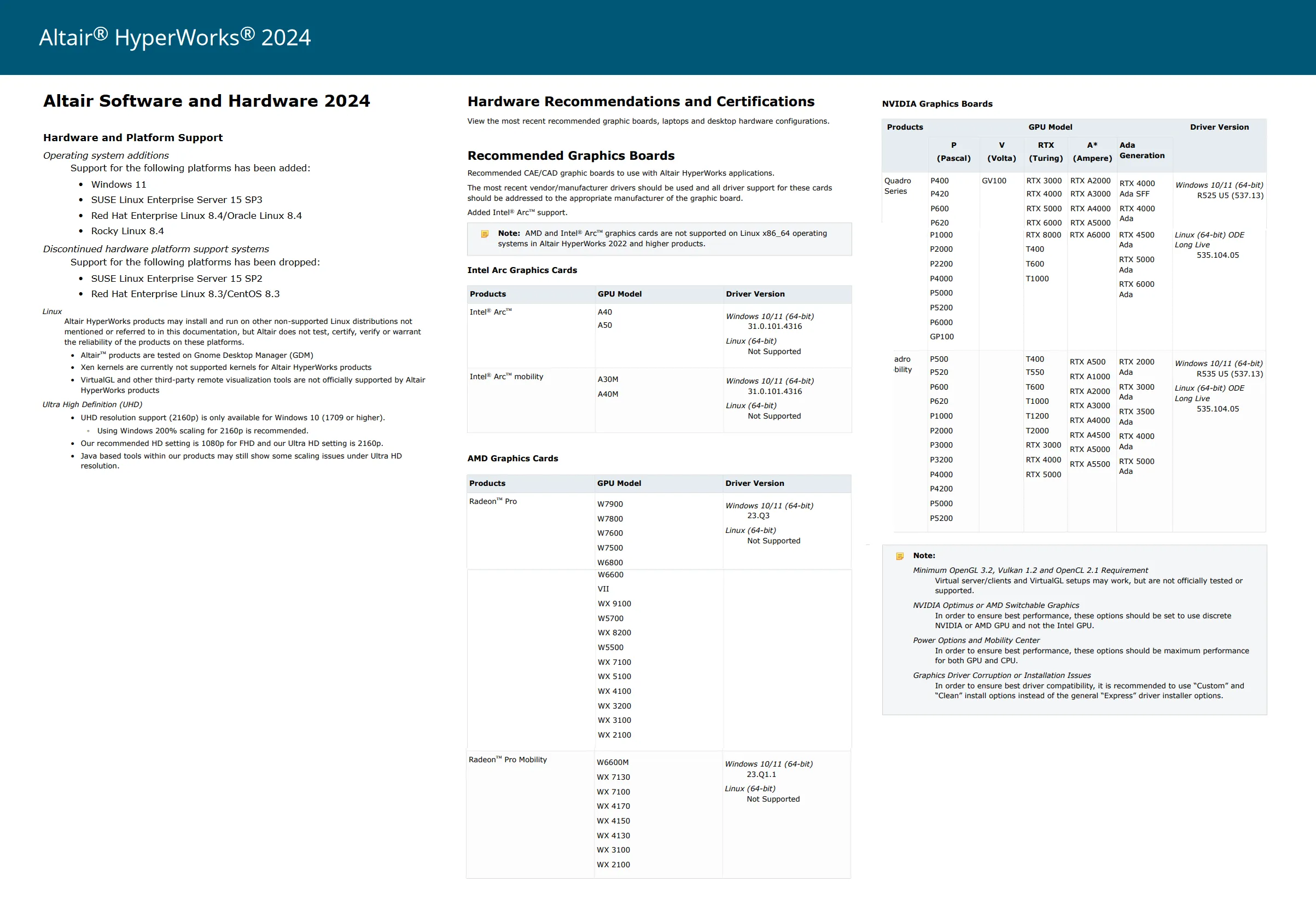1316x899 pixels.
Task: Click the RTX A5500 Ampere mobility model
Action: pos(1090,464)
